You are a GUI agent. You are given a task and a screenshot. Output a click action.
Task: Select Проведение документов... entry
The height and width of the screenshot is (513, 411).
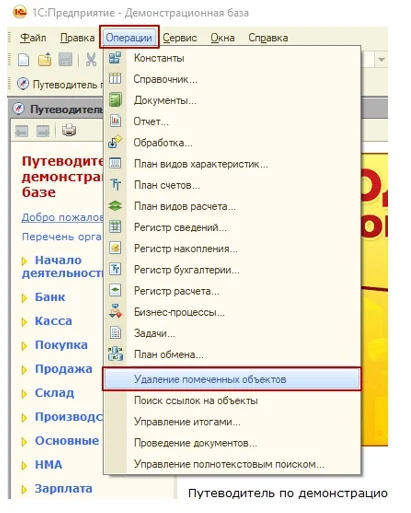232,443
